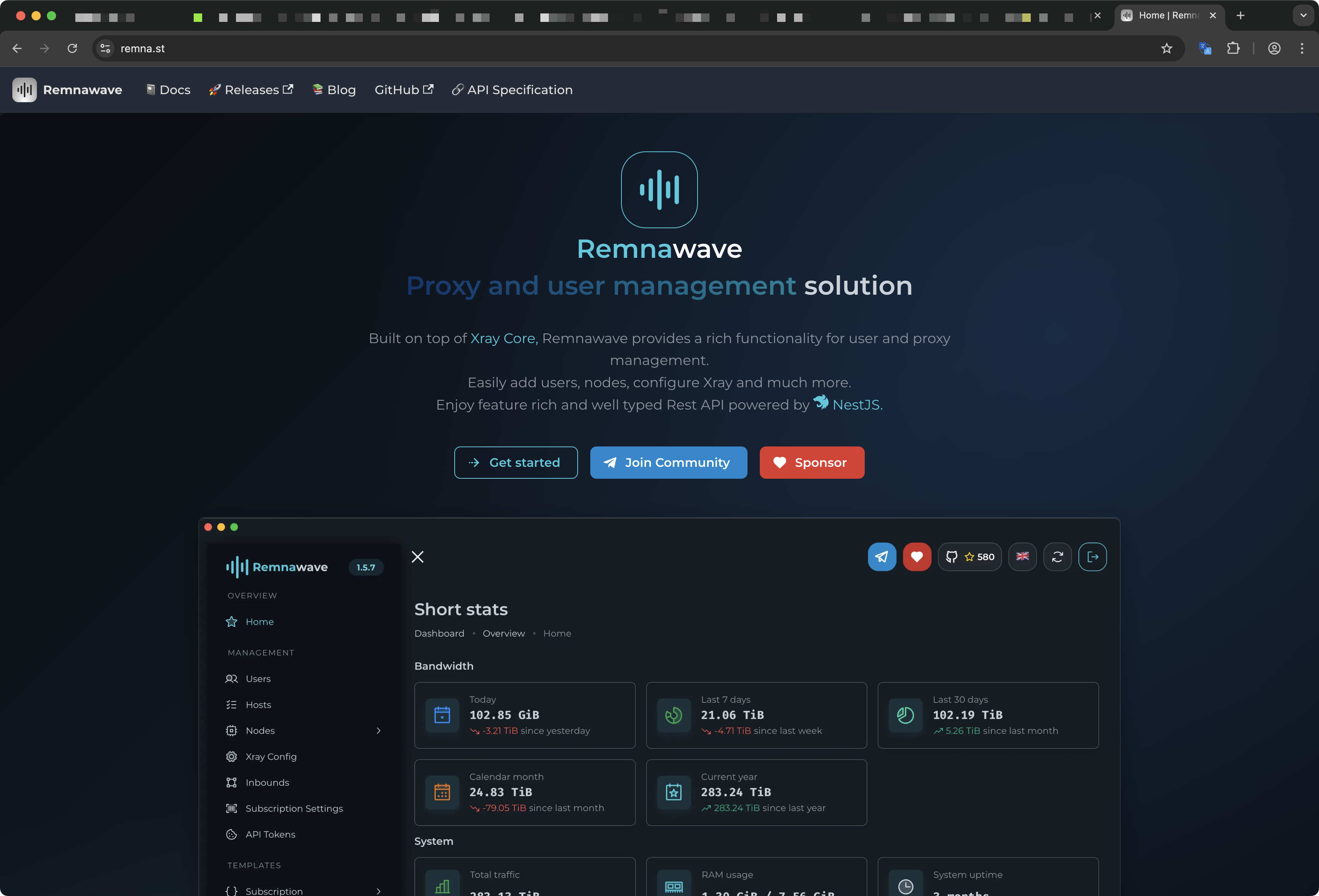Click the red Sponsor button
The height and width of the screenshot is (896, 1319).
[812, 463]
